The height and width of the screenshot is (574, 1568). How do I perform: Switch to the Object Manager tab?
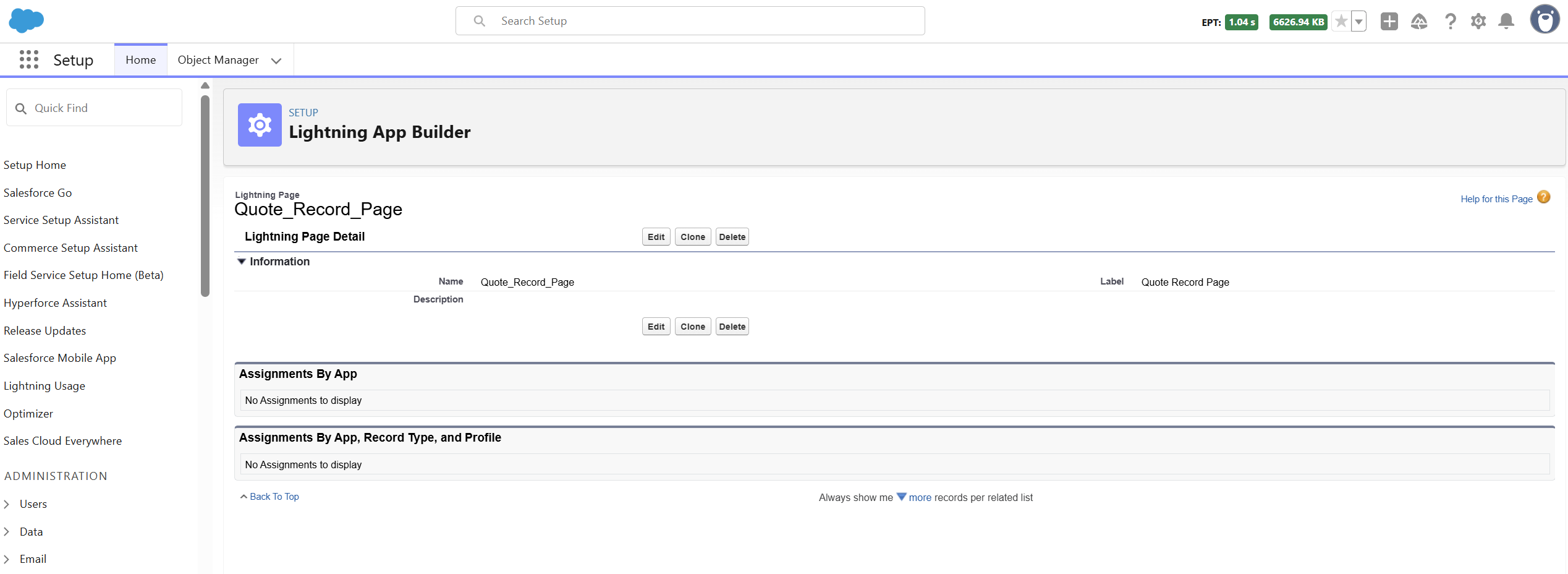pyautogui.click(x=218, y=60)
